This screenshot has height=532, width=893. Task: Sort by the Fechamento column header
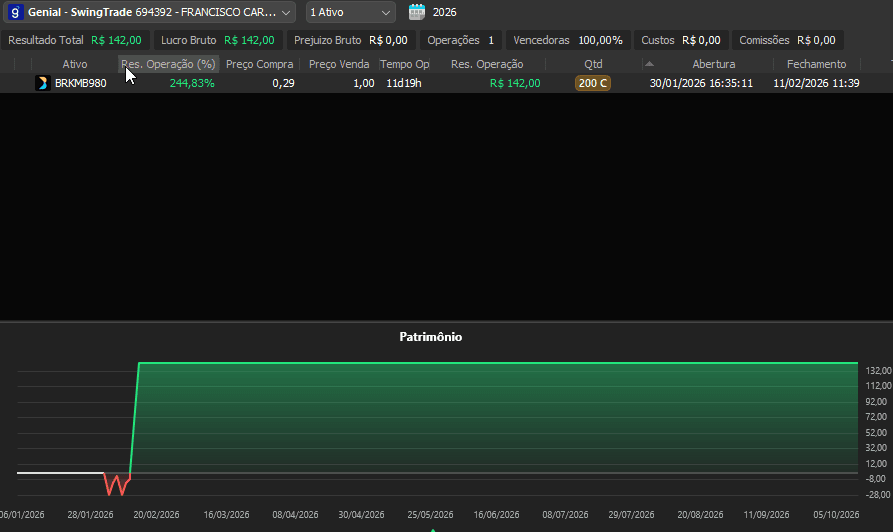pos(816,64)
